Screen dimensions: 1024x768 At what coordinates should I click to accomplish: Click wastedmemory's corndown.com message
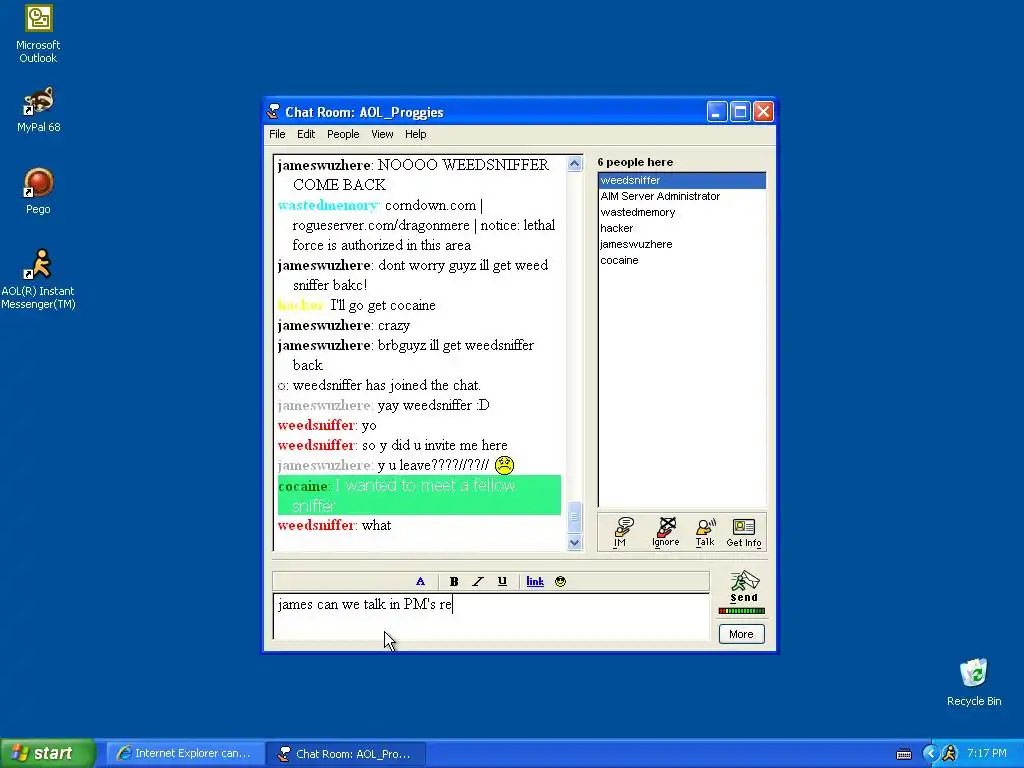[417, 225]
